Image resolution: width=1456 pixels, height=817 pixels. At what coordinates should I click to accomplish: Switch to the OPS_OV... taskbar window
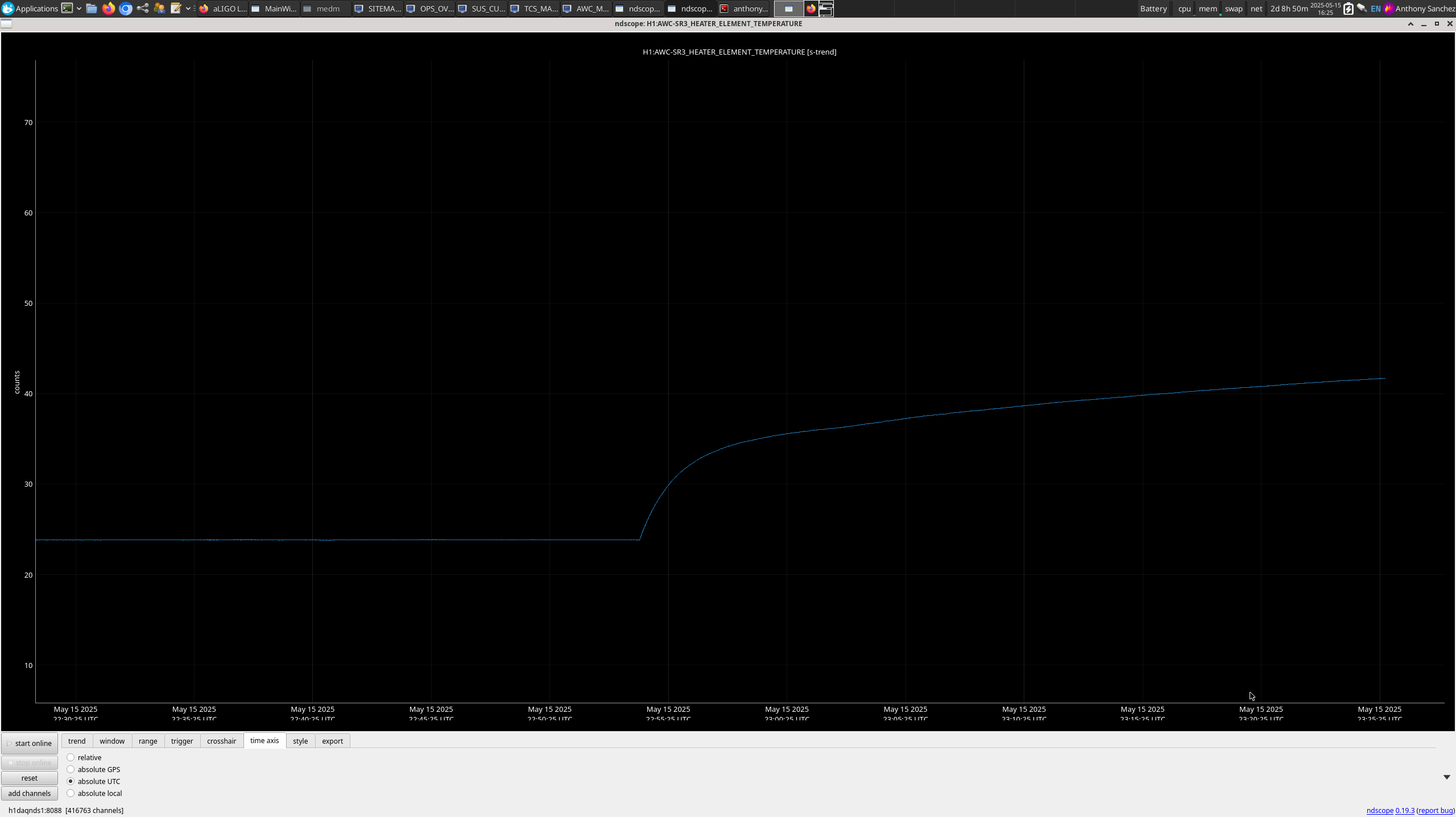tap(430, 9)
